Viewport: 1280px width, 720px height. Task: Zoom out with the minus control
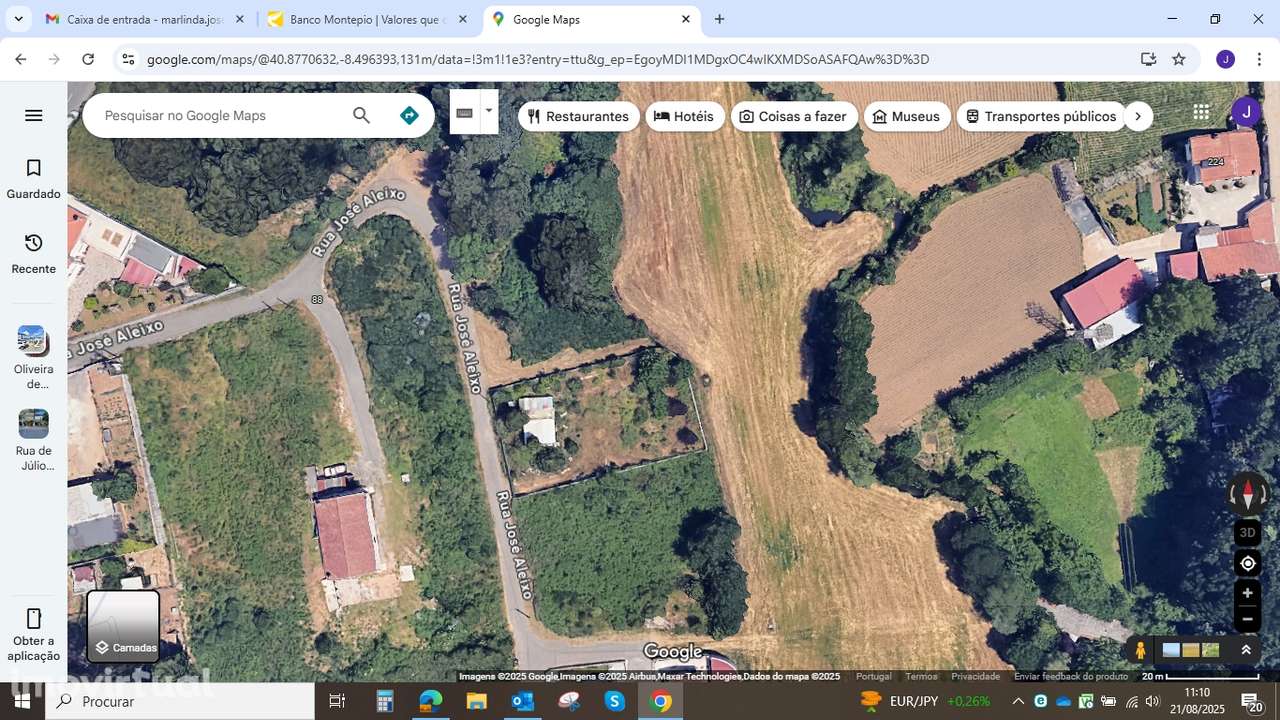[1247, 618]
